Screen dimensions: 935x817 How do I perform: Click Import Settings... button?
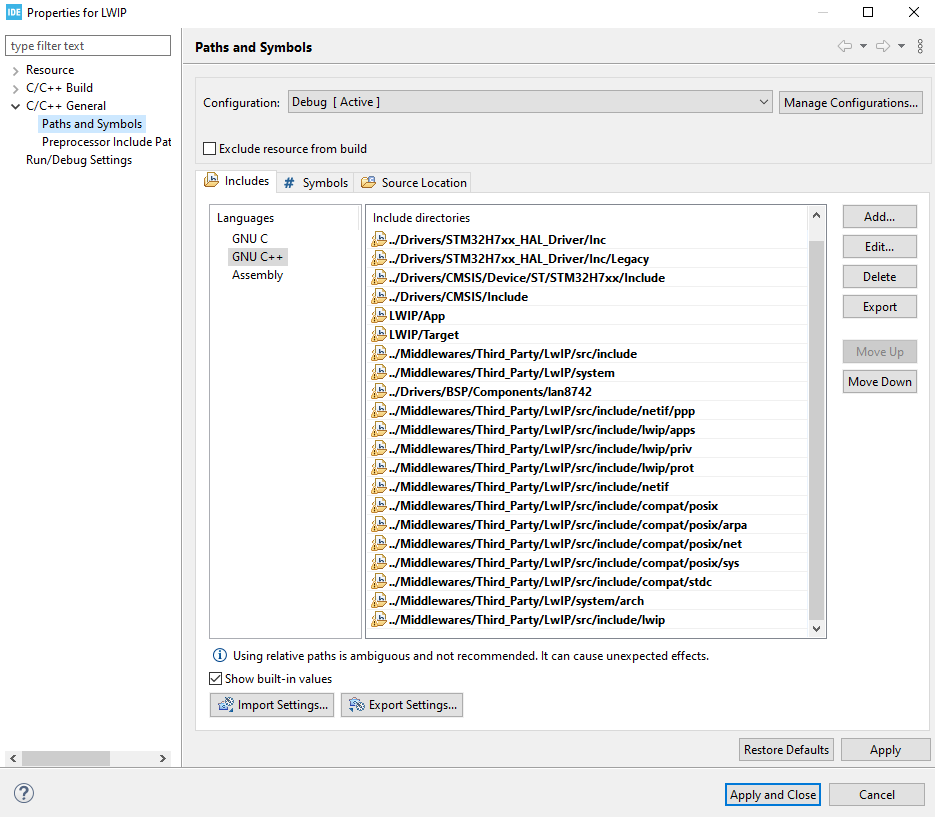pos(272,705)
